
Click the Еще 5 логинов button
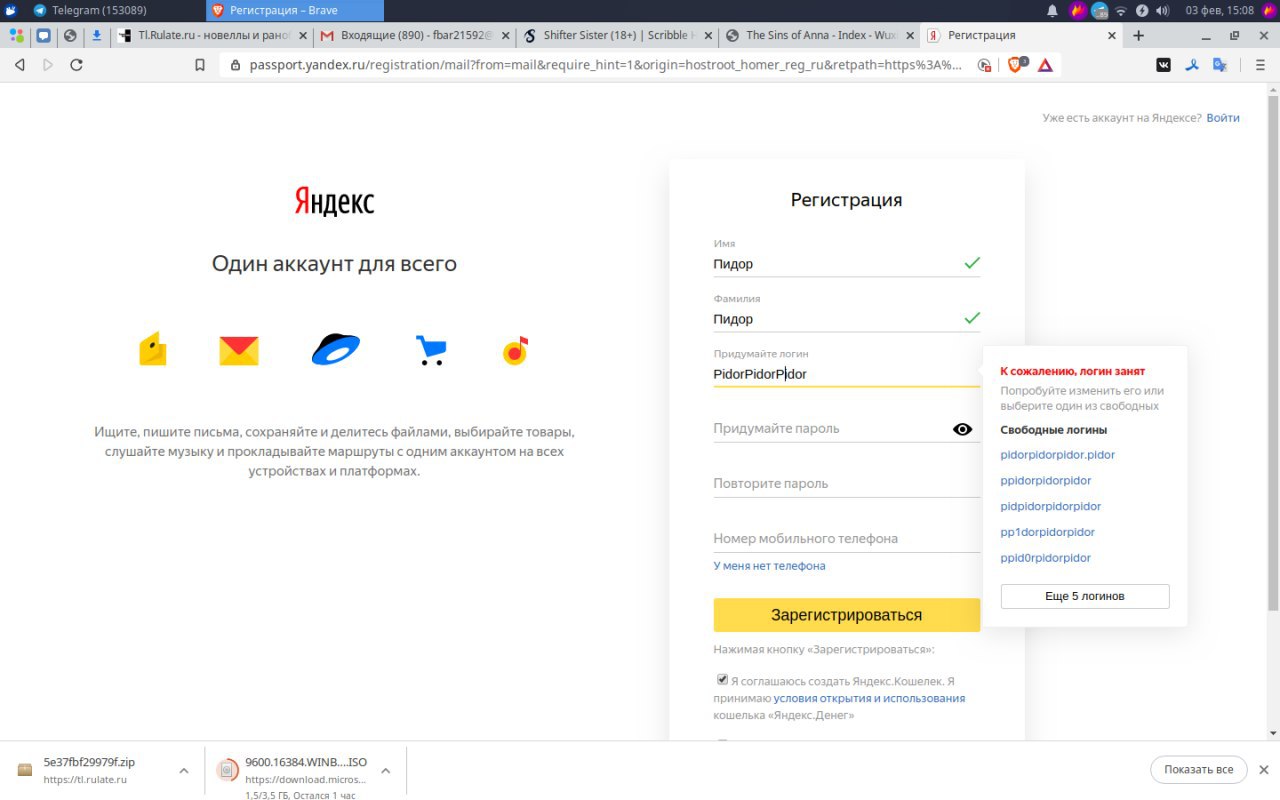1085,596
